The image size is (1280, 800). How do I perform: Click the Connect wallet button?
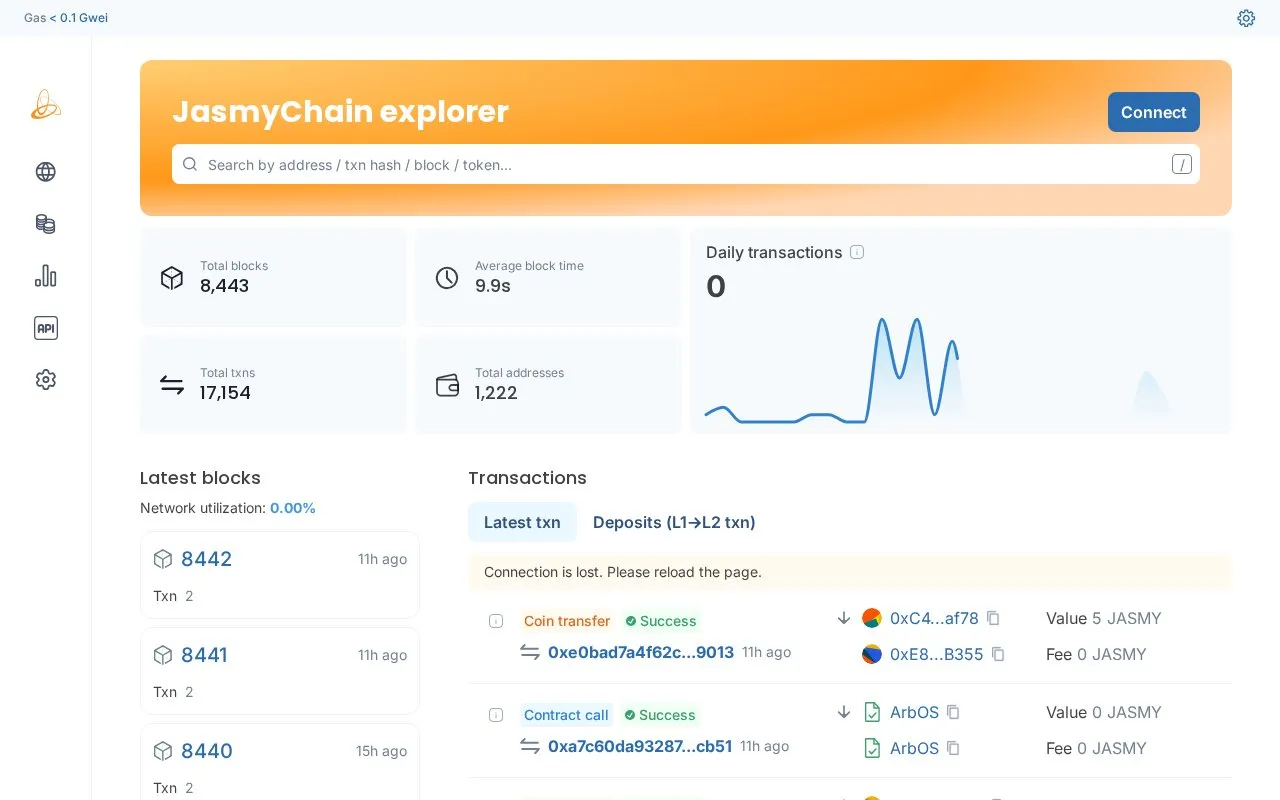tap(1154, 112)
